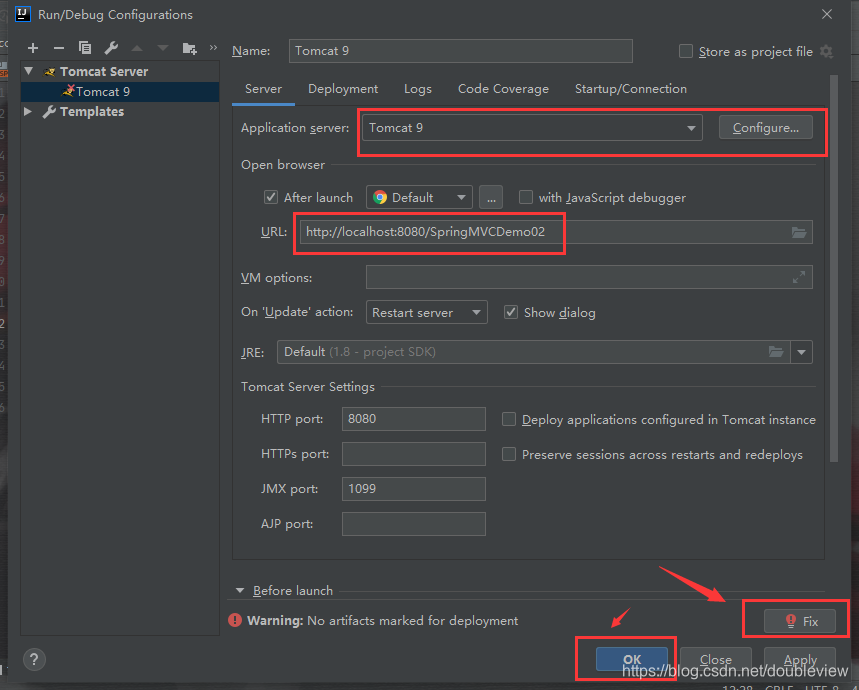Expand the Templates tree node
Screen dimensions: 859x690
pyautogui.click(x=28, y=111)
